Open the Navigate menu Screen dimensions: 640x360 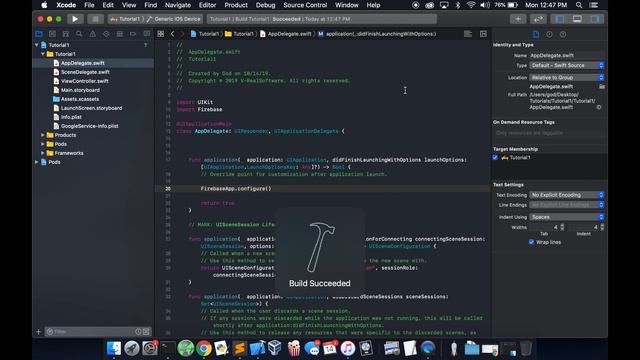178,5
